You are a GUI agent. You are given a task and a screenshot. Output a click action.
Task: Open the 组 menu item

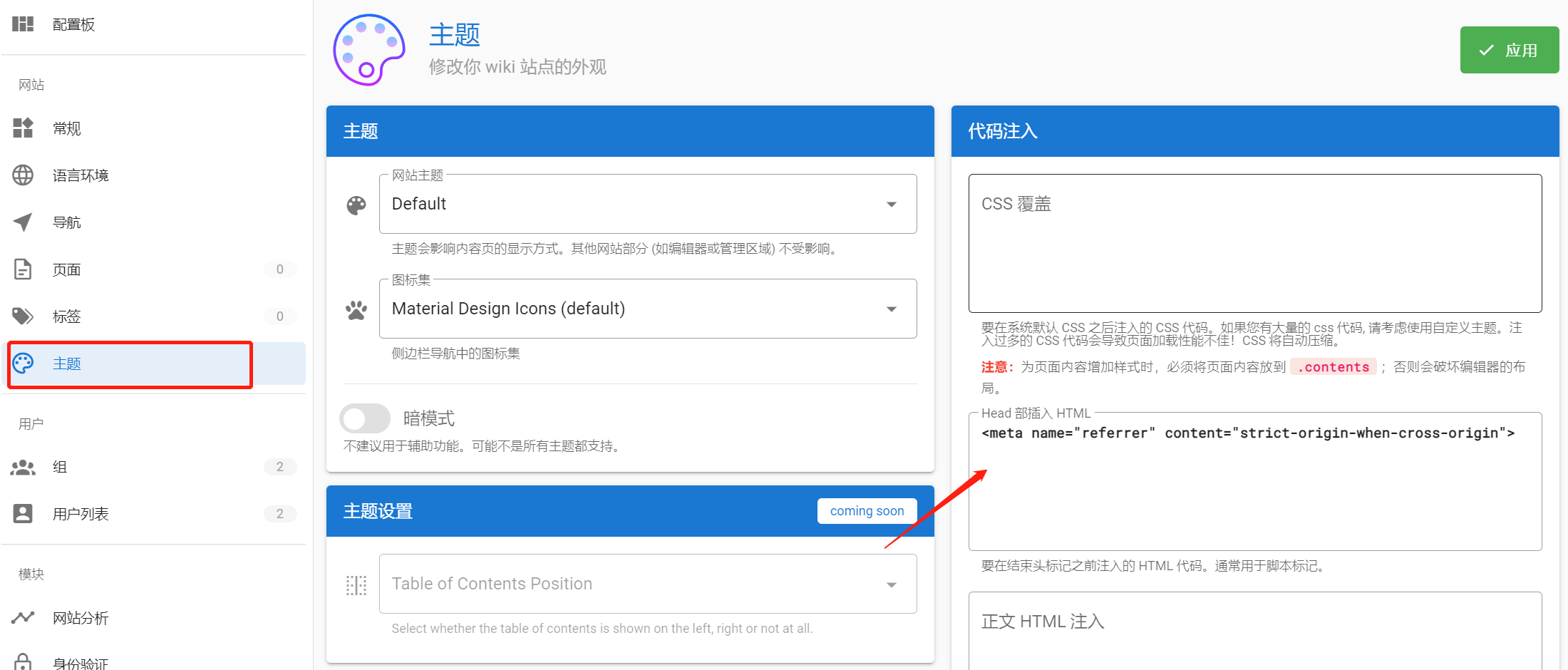click(x=153, y=467)
